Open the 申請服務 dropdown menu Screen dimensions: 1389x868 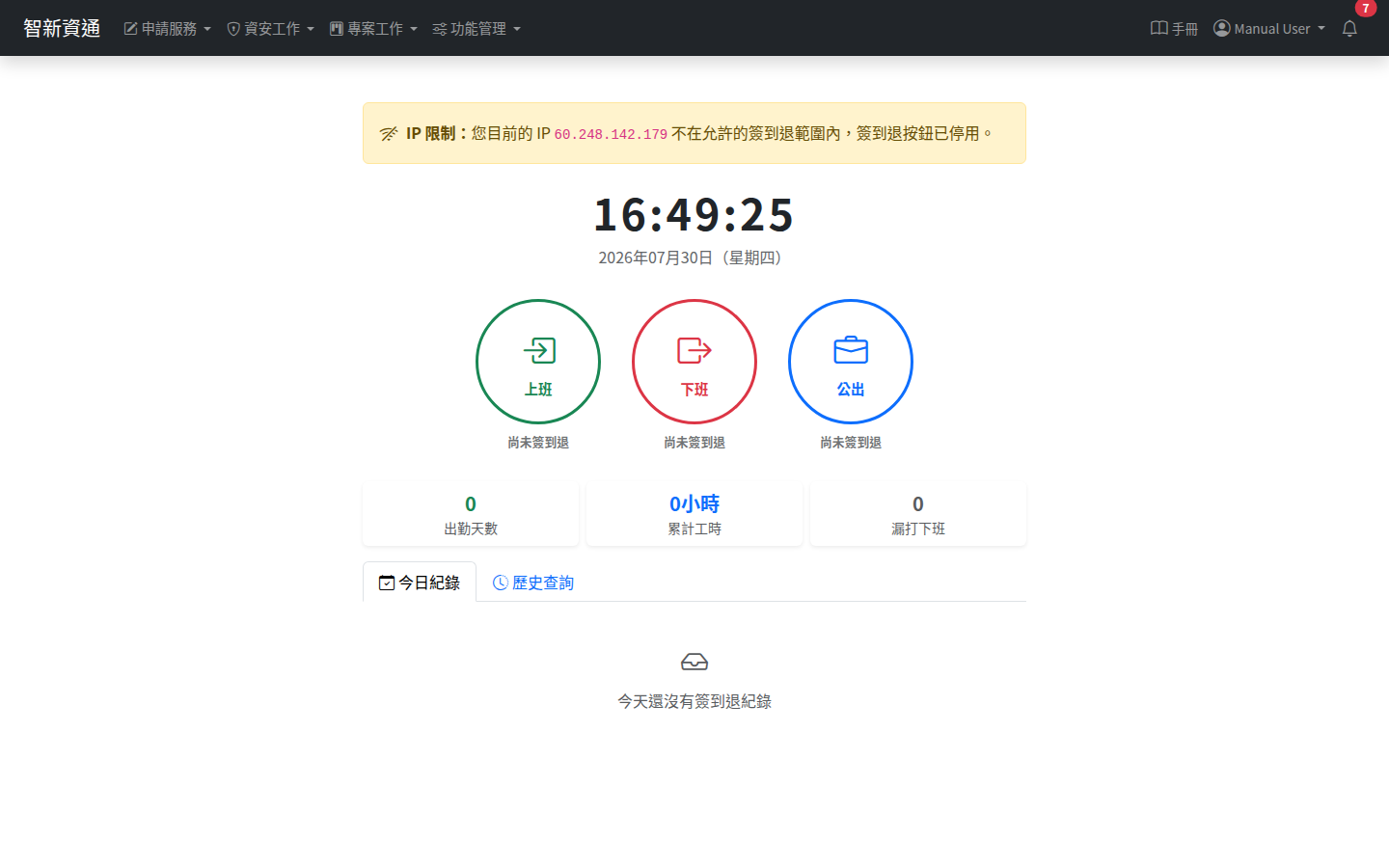(x=167, y=29)
